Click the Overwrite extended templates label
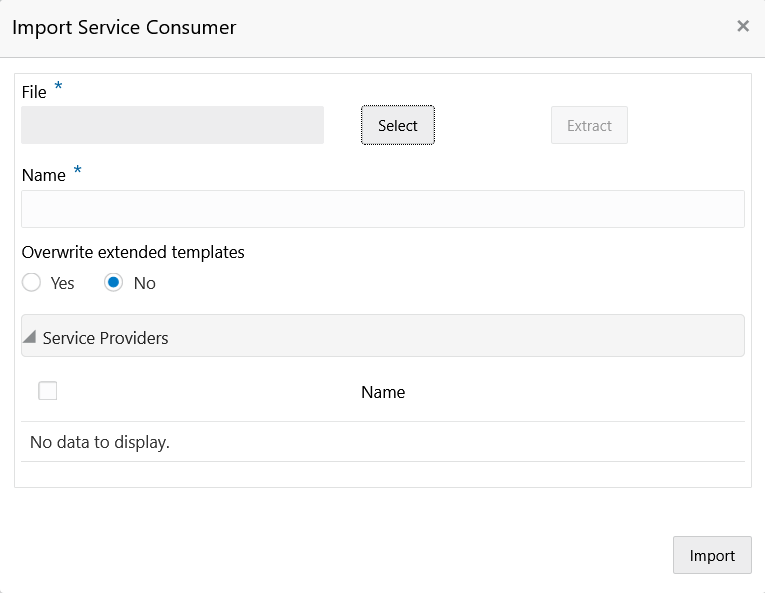765x593 pixels. (x=133, y=252)
